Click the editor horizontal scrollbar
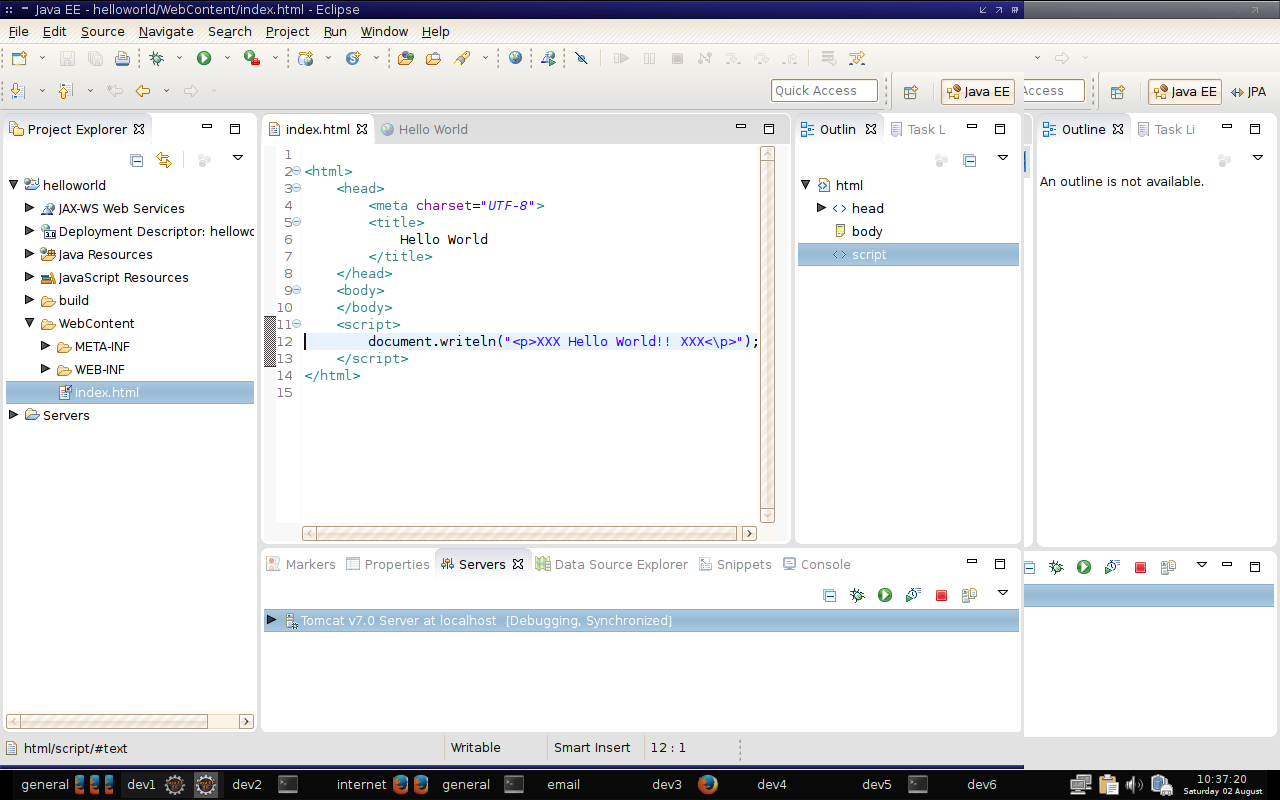Image resolution: width=1280 pixels, height=800 pixels. coord(528,533)
